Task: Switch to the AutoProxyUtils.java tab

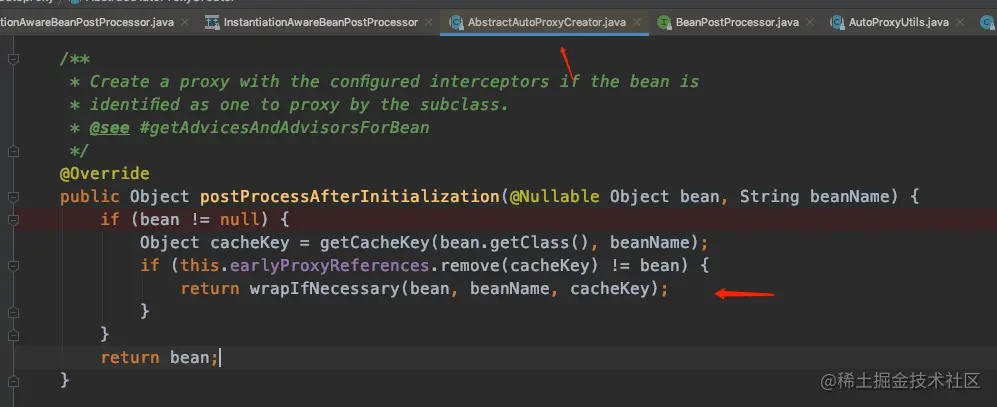Action: pos(898,22)
